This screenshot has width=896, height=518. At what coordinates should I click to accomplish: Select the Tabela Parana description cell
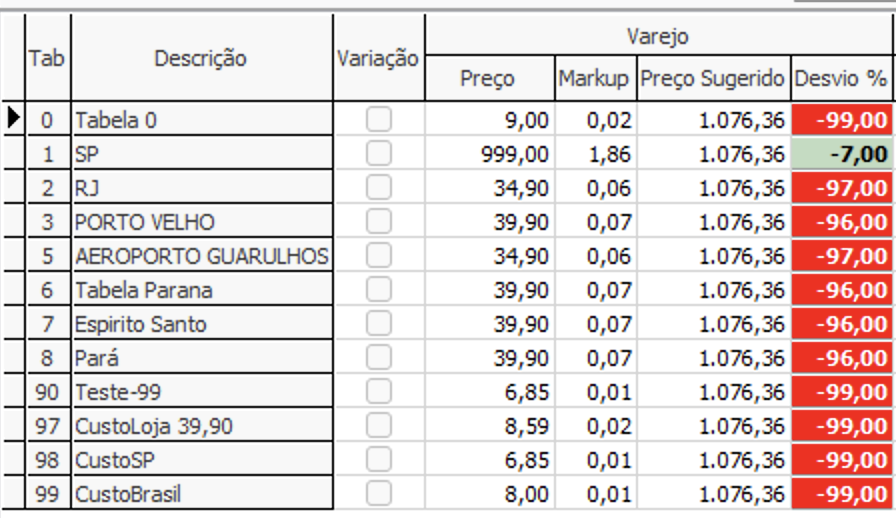(200, 290)
